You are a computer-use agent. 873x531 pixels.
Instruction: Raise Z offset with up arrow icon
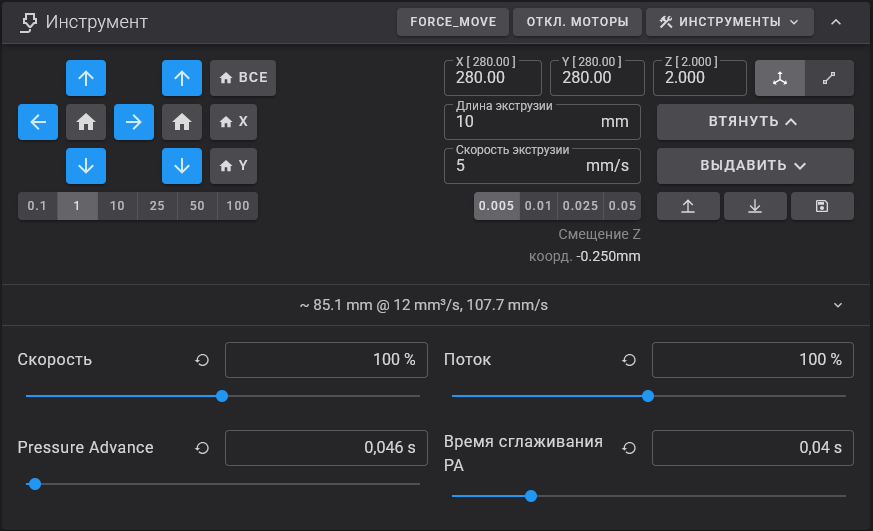pos(688,206)
